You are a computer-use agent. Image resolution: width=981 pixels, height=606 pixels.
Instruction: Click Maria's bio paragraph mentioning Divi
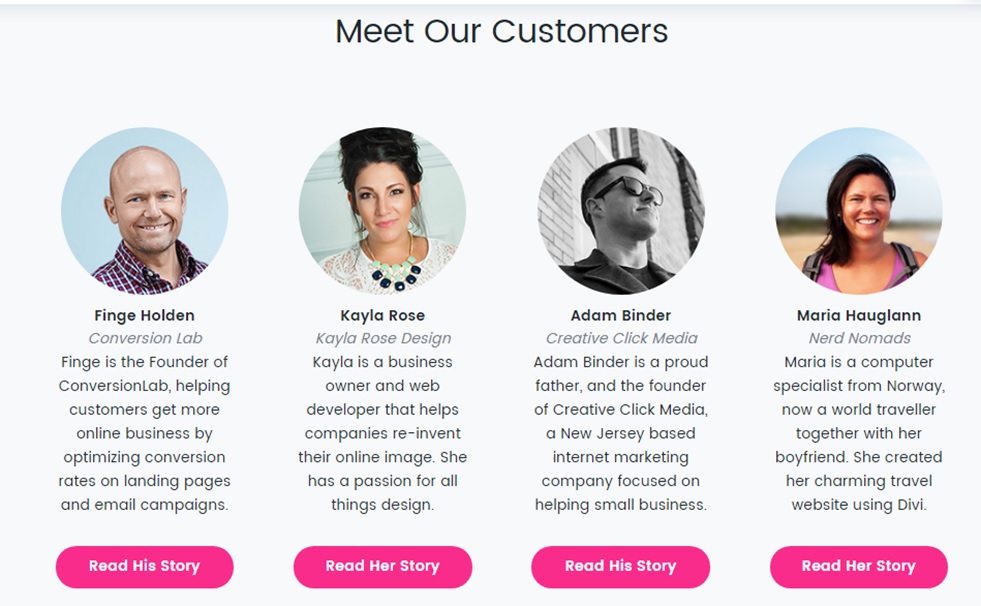click(x=859, y=433)
